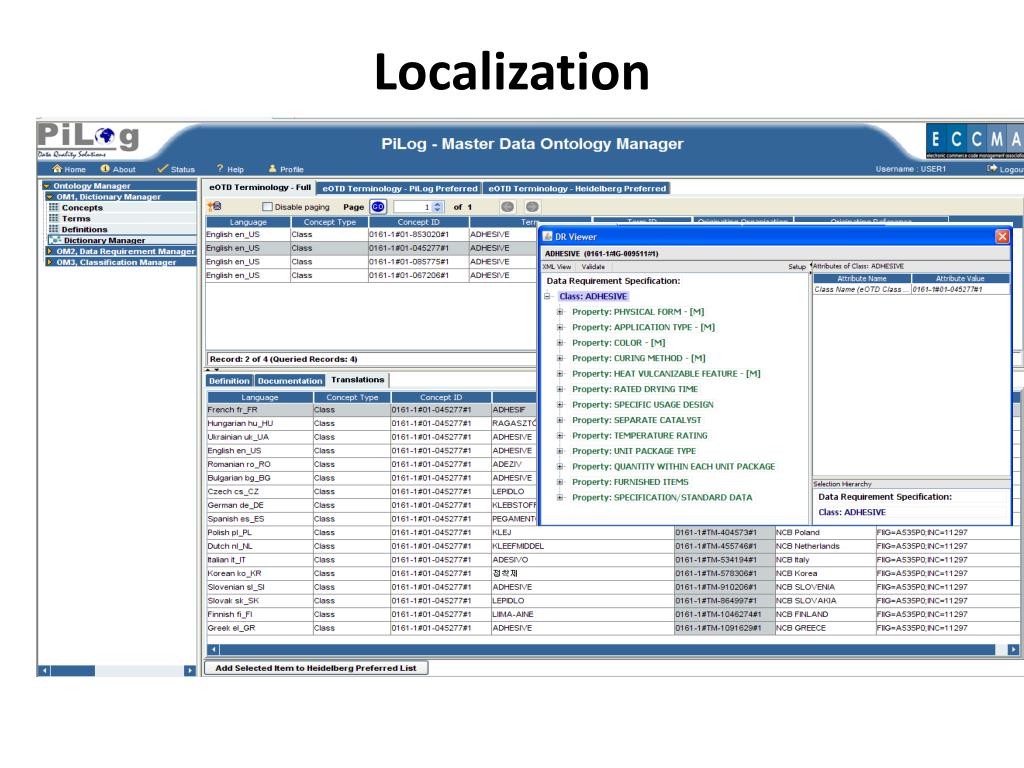Click the Logout icon

pyautogui.click(x=992, y=168)
